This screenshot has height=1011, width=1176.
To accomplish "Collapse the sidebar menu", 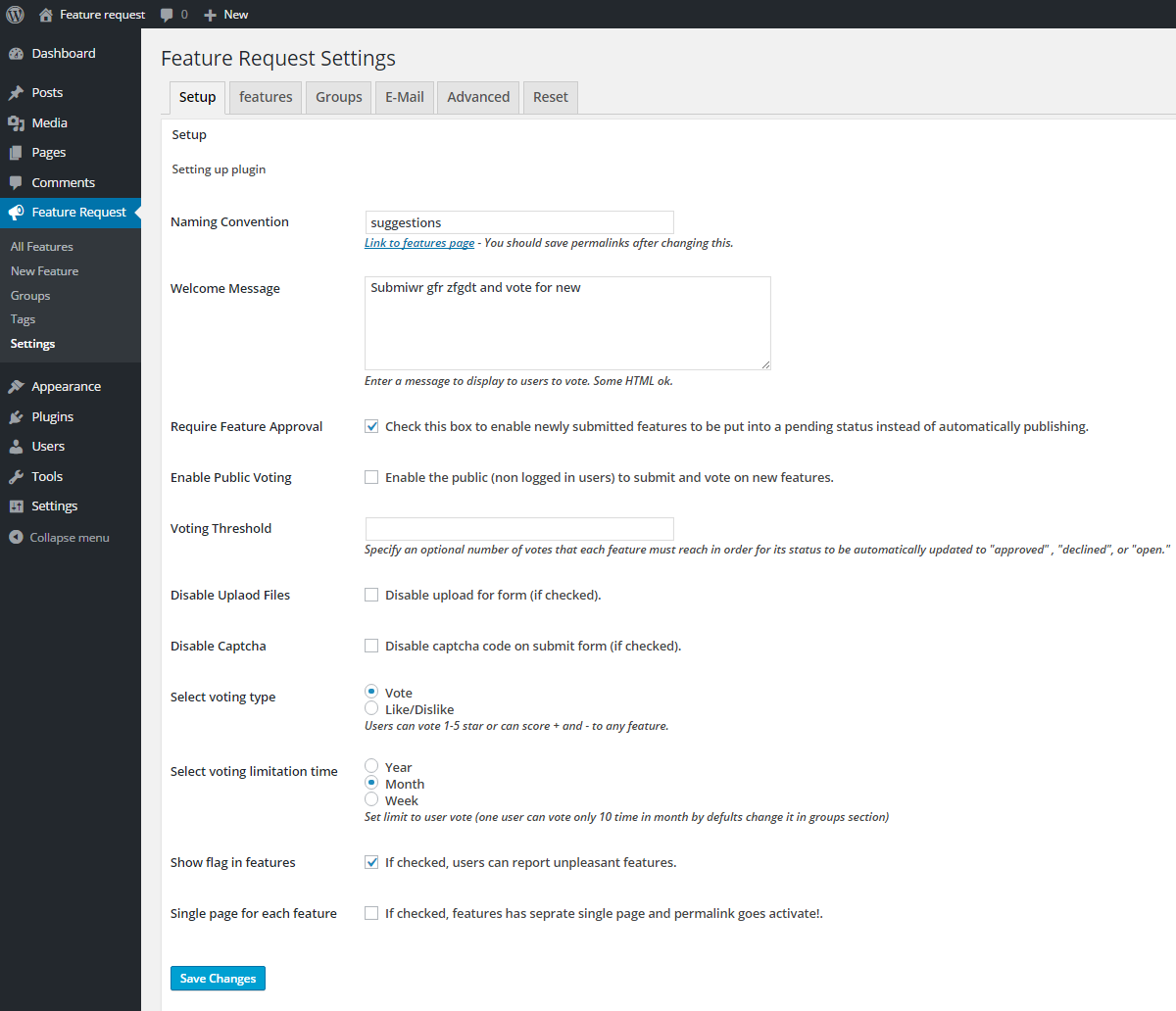I will [x=59, y=538].
